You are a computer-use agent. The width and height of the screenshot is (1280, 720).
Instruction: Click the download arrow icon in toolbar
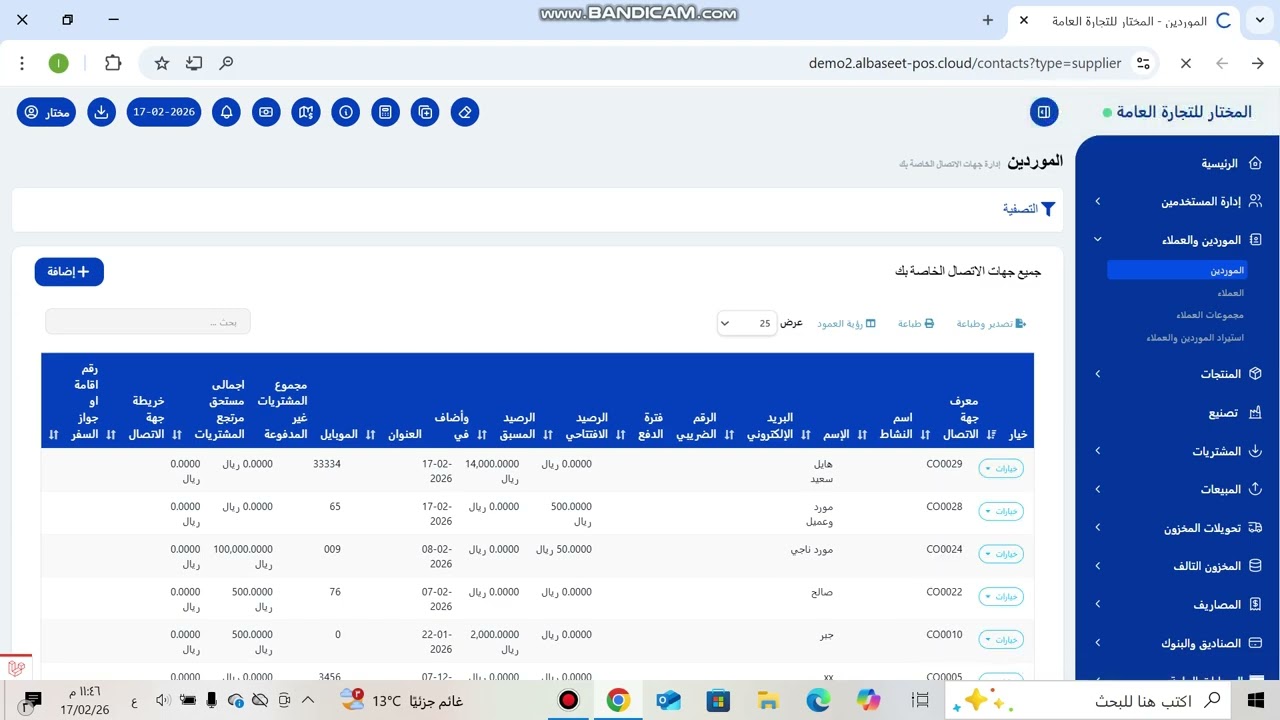(x=101, y=112)
